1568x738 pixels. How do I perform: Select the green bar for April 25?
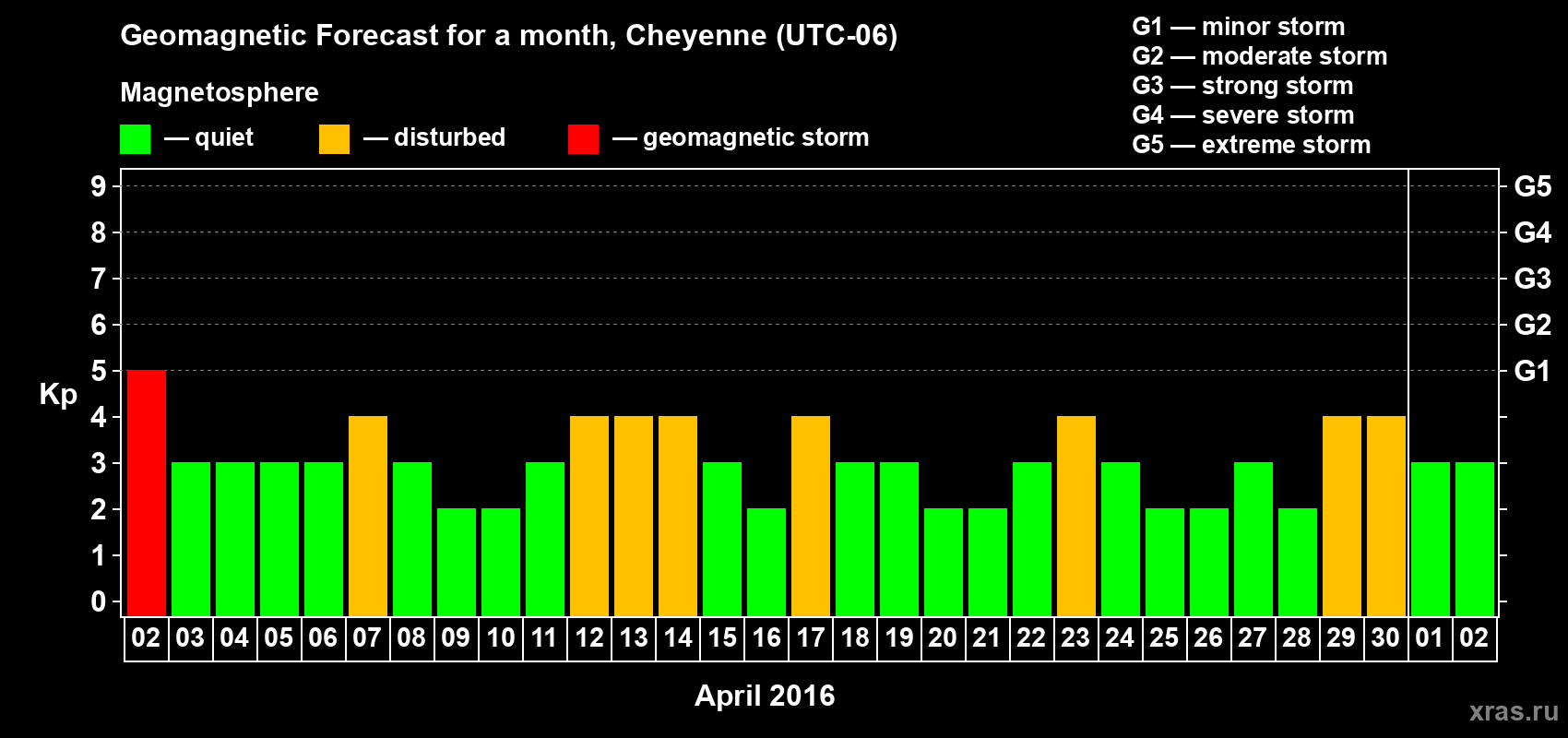1165,563
